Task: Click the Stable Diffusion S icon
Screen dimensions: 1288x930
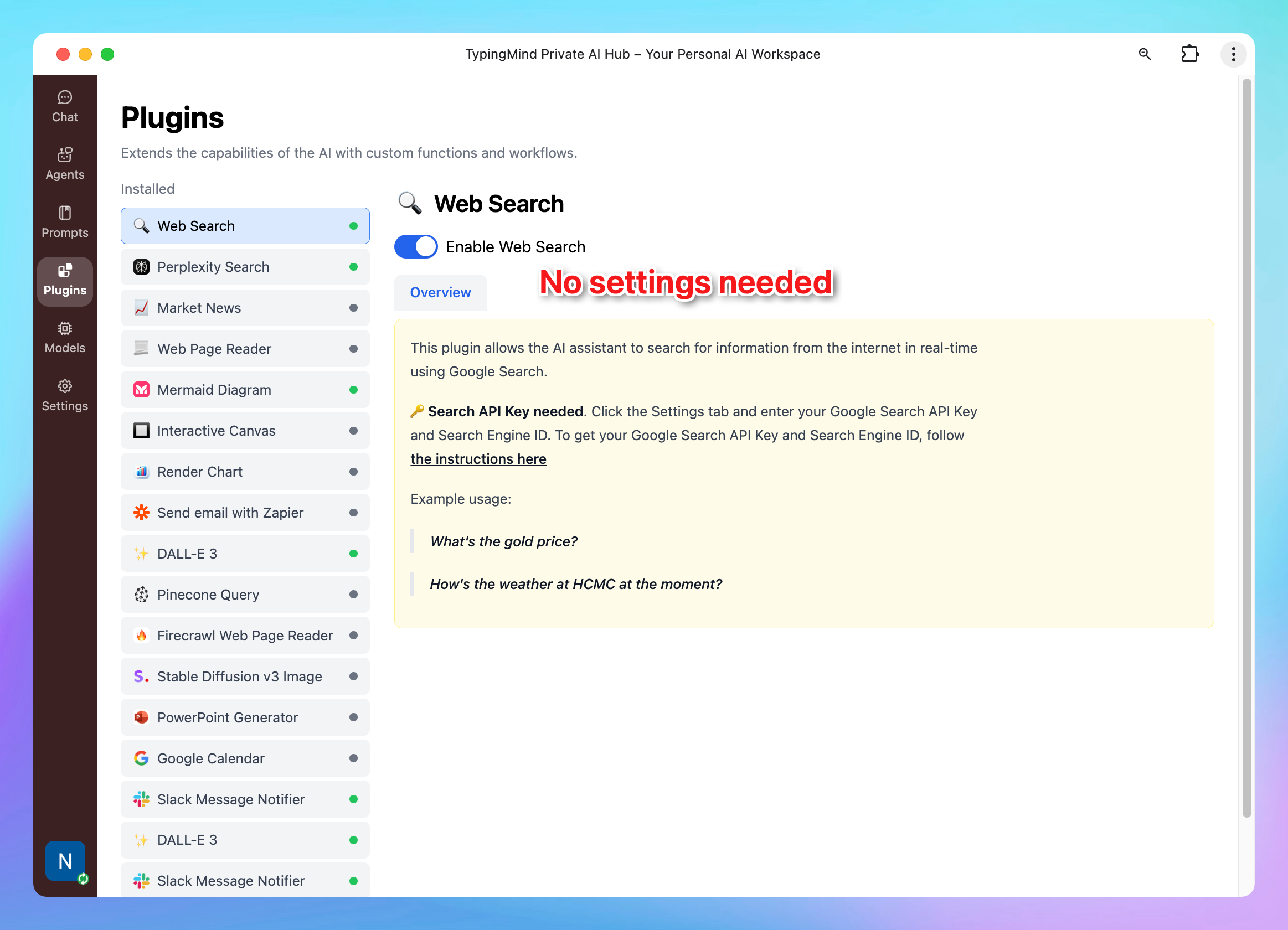Action: pos(141,676)
